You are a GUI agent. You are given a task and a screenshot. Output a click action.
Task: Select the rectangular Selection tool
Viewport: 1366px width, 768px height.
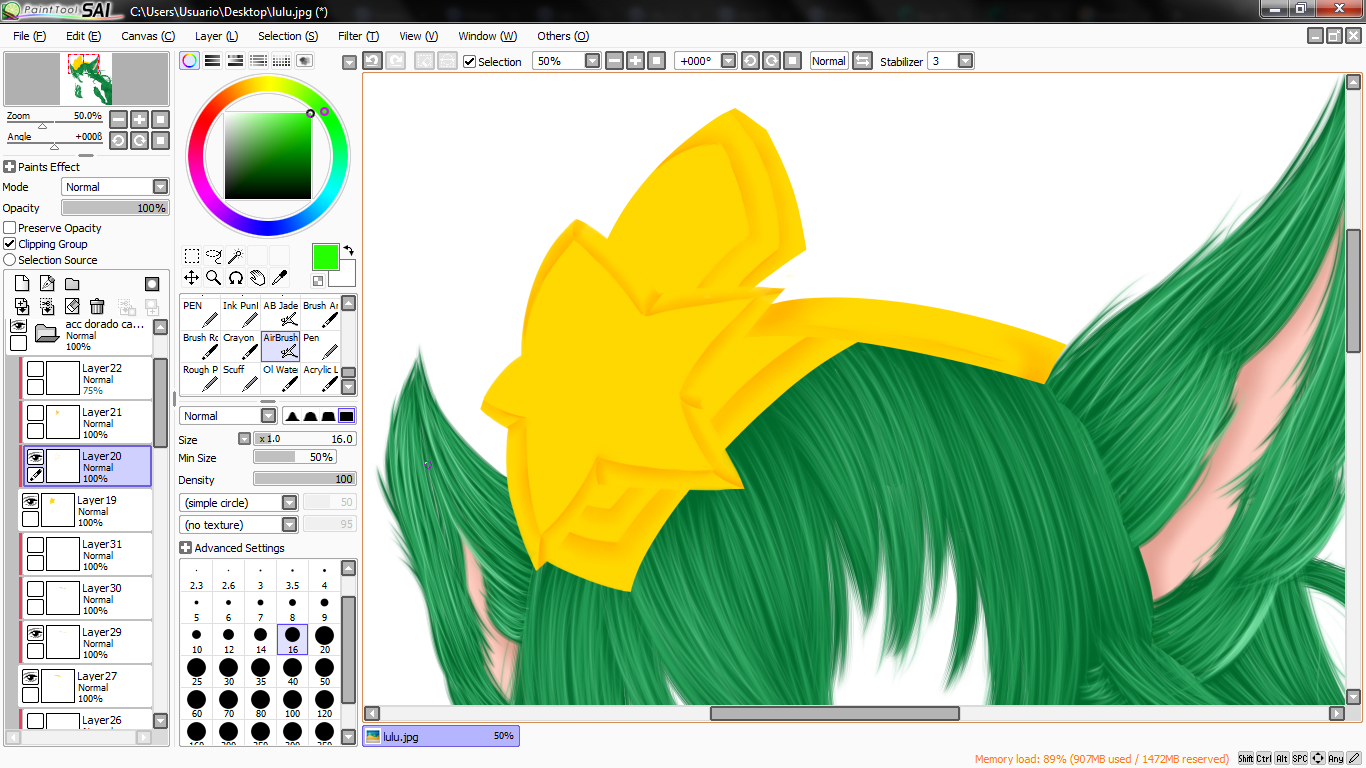190,256
